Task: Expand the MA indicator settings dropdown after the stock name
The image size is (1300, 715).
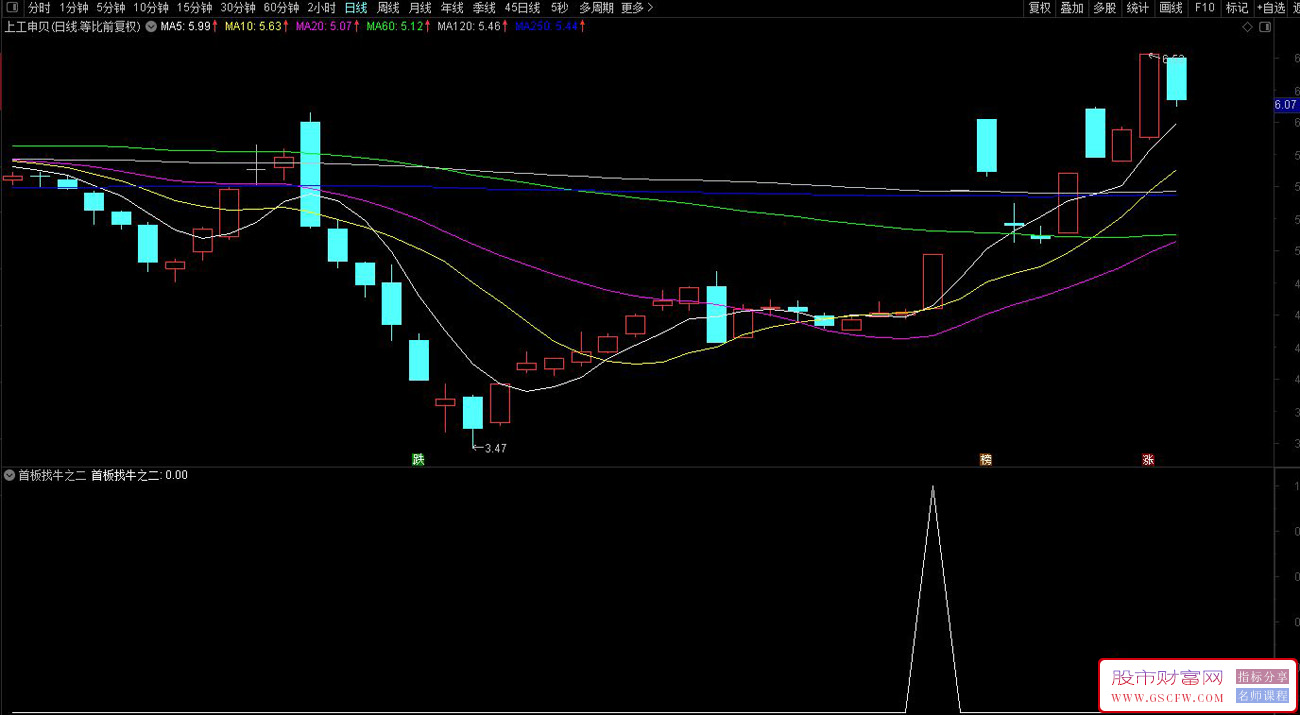Action: coord(150,27)
